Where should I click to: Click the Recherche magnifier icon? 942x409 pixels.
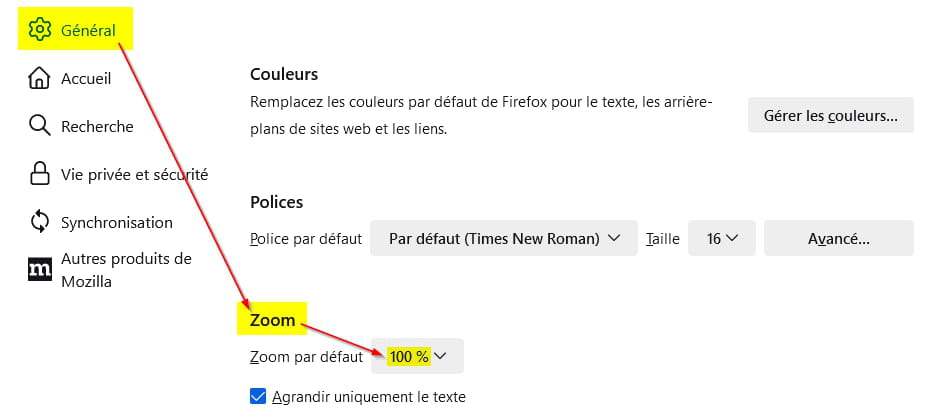pyautogui.click(x=40, y=126)
